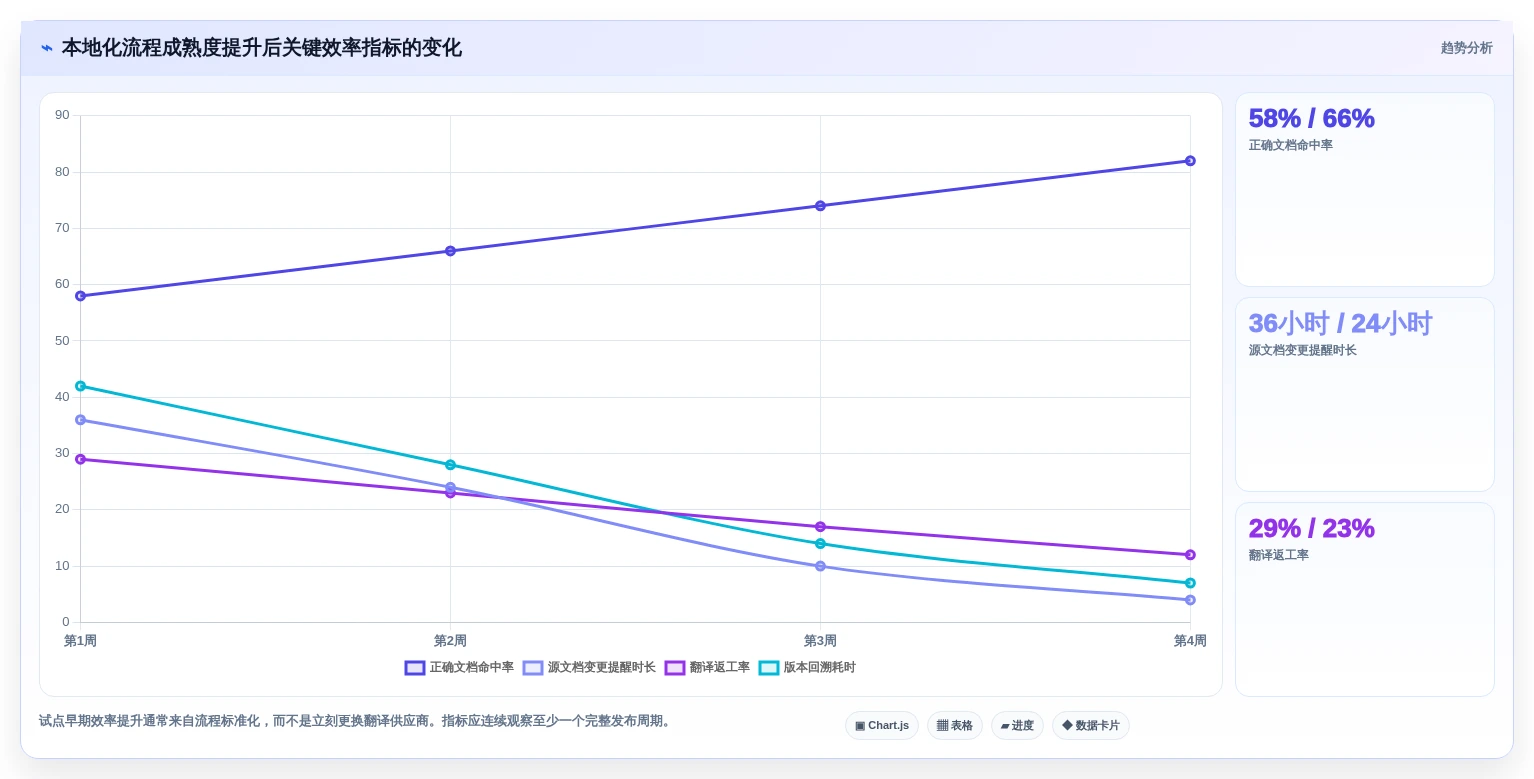Click 源文档变更提醒时长 data point at 第4周

coord(1190,600)
